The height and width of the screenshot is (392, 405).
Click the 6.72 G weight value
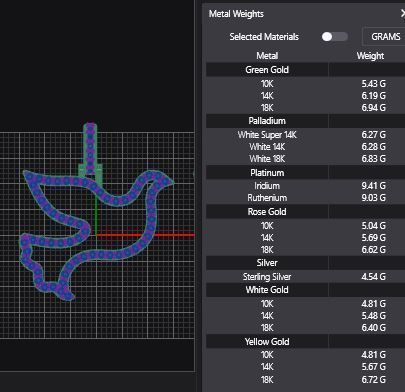374,379
